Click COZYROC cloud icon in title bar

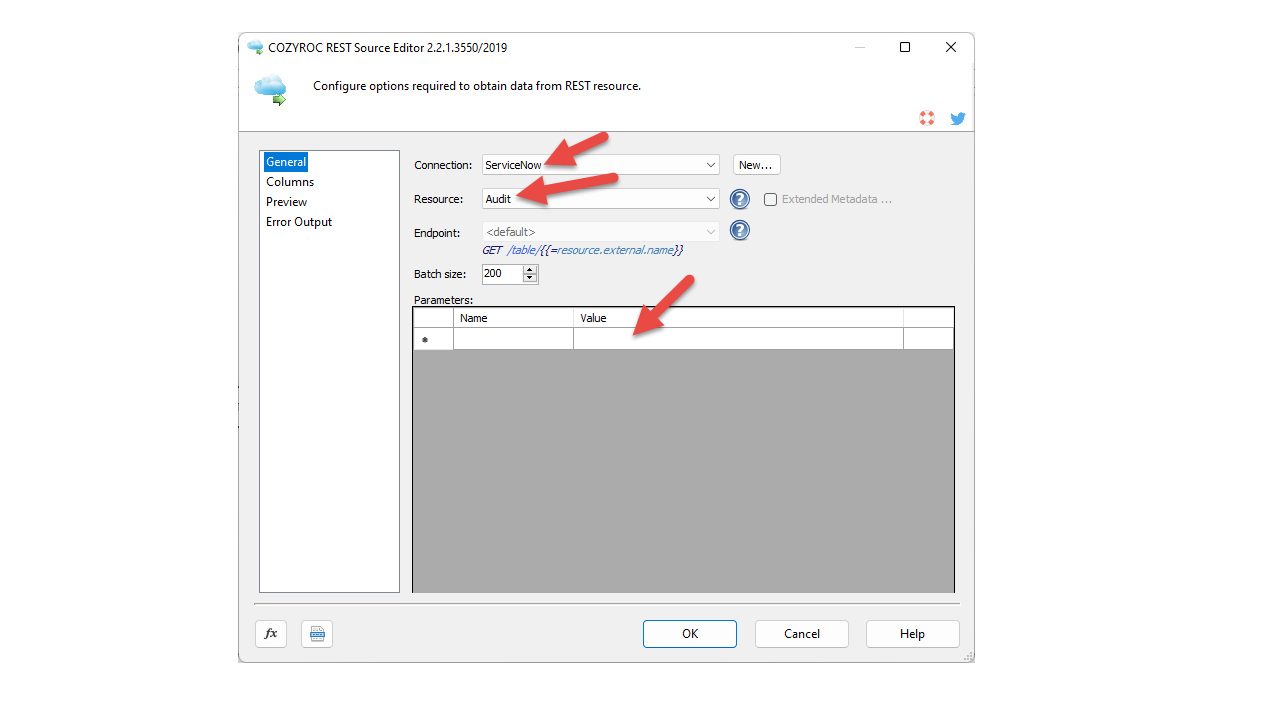(255, 47)
